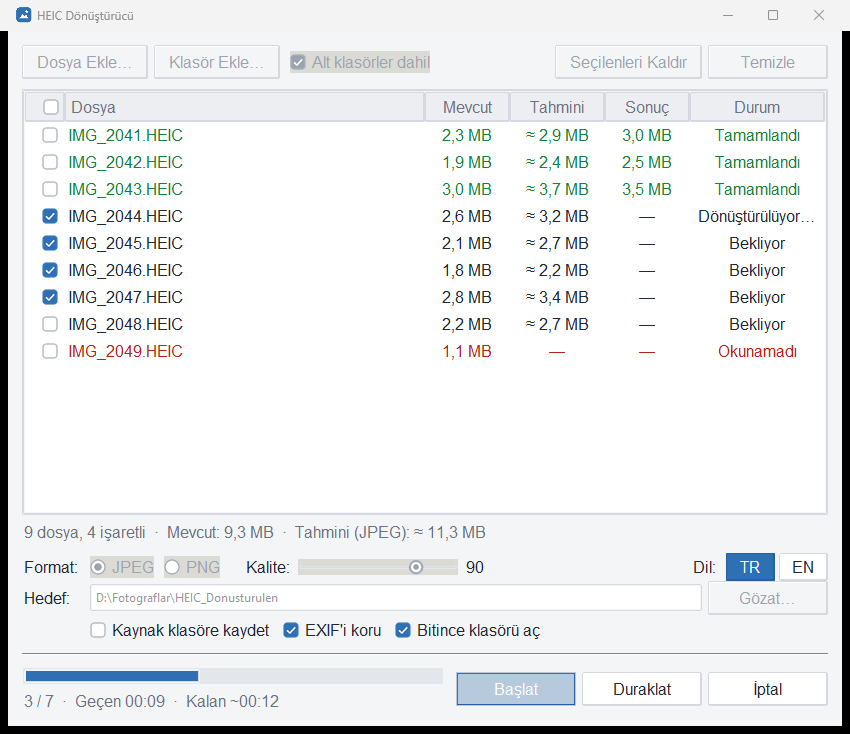This screenshot has width=850, height=734.
Task: Pause conversion with the Duraklat button
Action: (642, 689)
